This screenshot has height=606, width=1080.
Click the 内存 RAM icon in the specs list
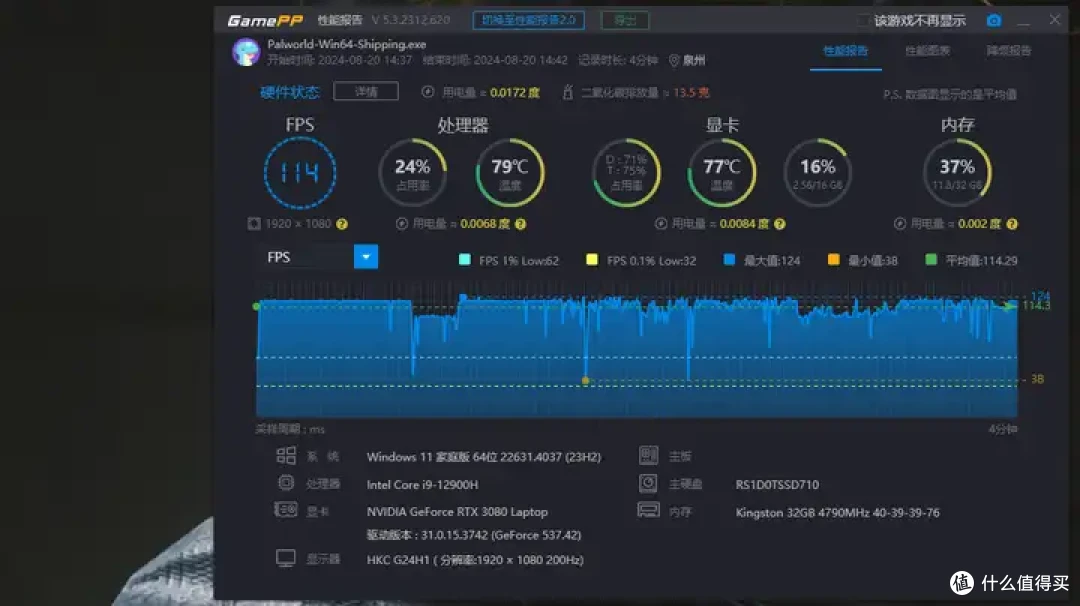pos(648,510)
